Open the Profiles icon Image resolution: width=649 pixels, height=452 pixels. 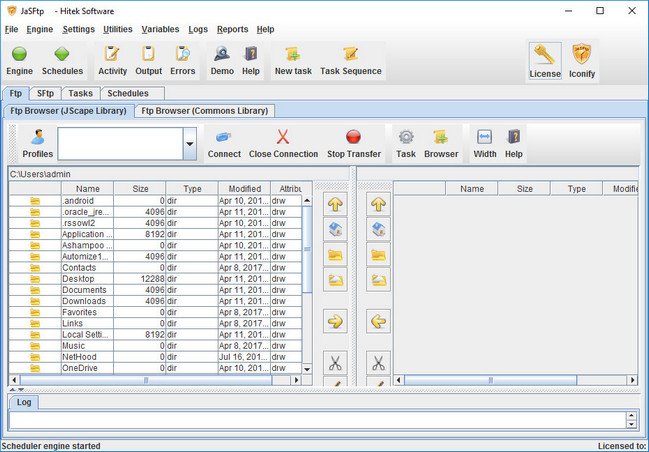(37, 138)
